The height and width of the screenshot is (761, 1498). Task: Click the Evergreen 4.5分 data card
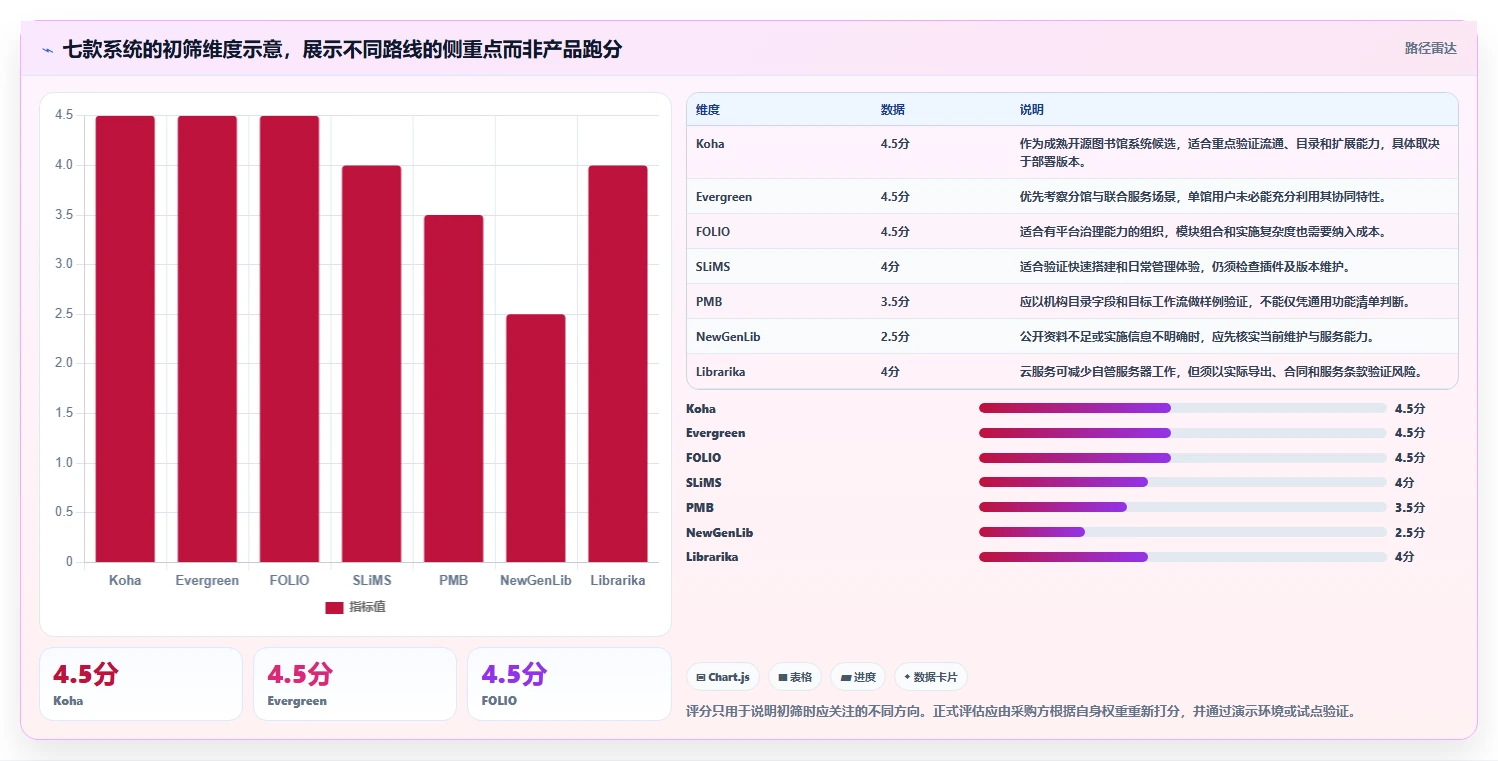coord(355,684)
